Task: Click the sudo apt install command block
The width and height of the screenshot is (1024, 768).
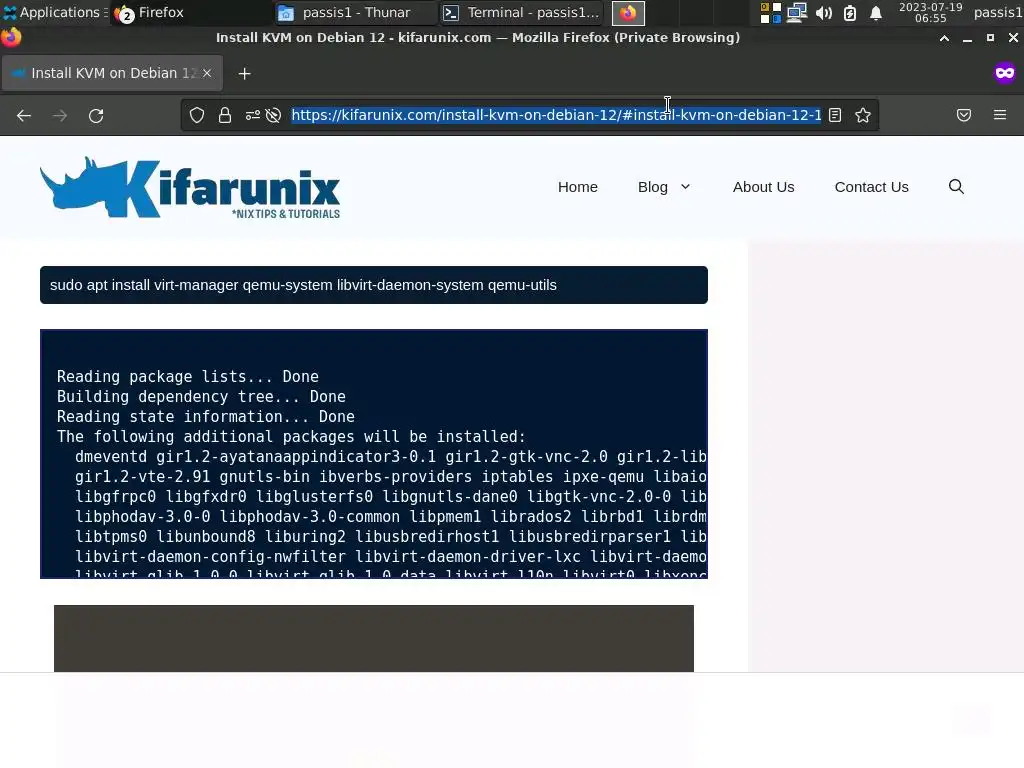Action: tap(374, 285)
